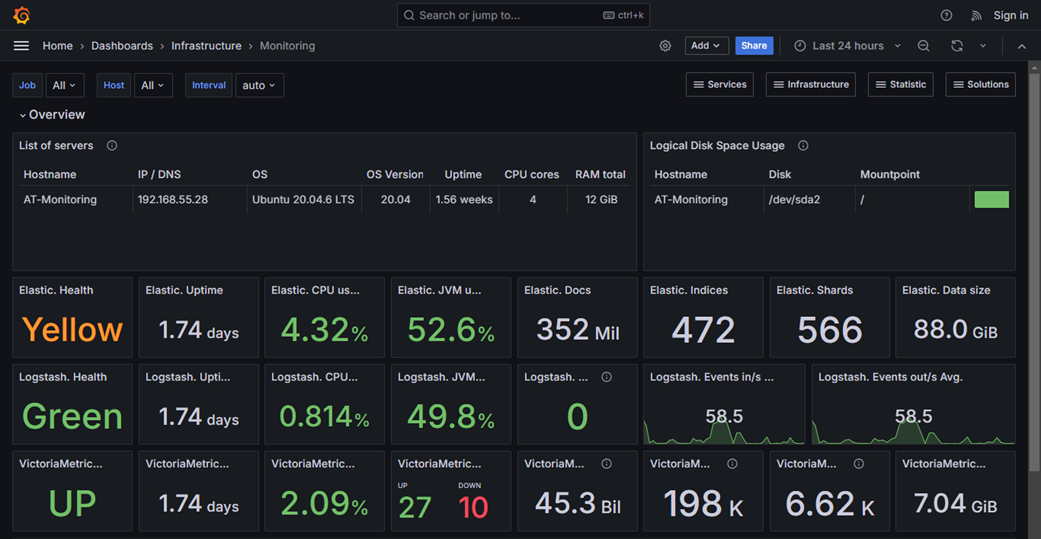The width and height of the screenshot is (1041, 539).
Task: Click the Elastic. Indices value 472
Action: coord(703,330)
